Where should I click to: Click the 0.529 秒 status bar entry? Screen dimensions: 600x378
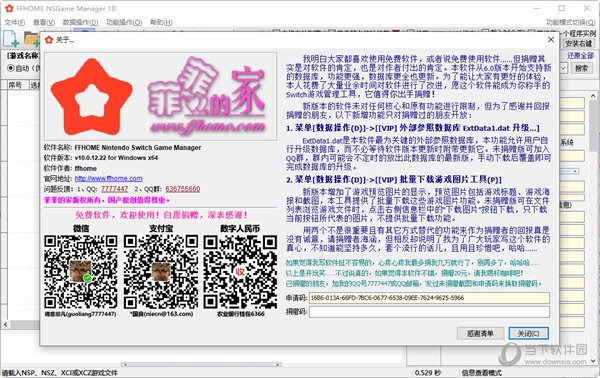point(427,373)
